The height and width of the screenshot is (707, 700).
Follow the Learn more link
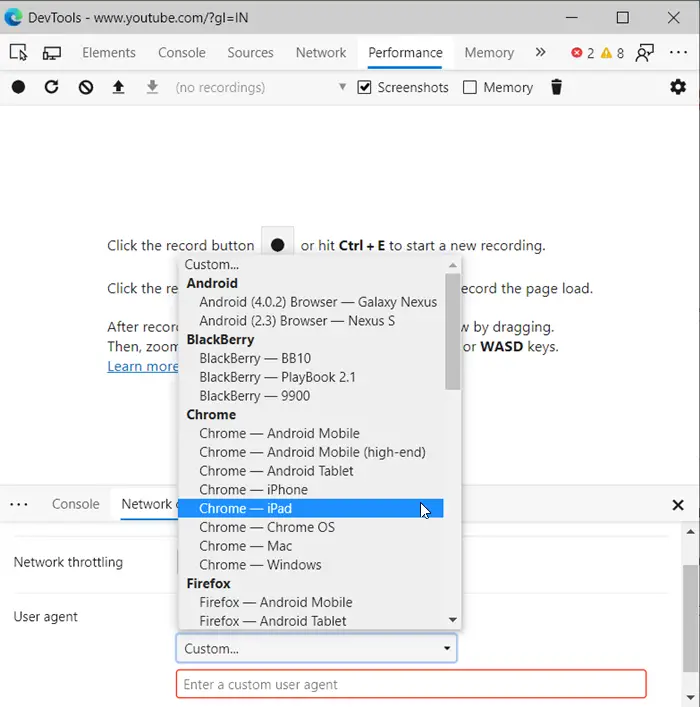[x=143, y=366]
